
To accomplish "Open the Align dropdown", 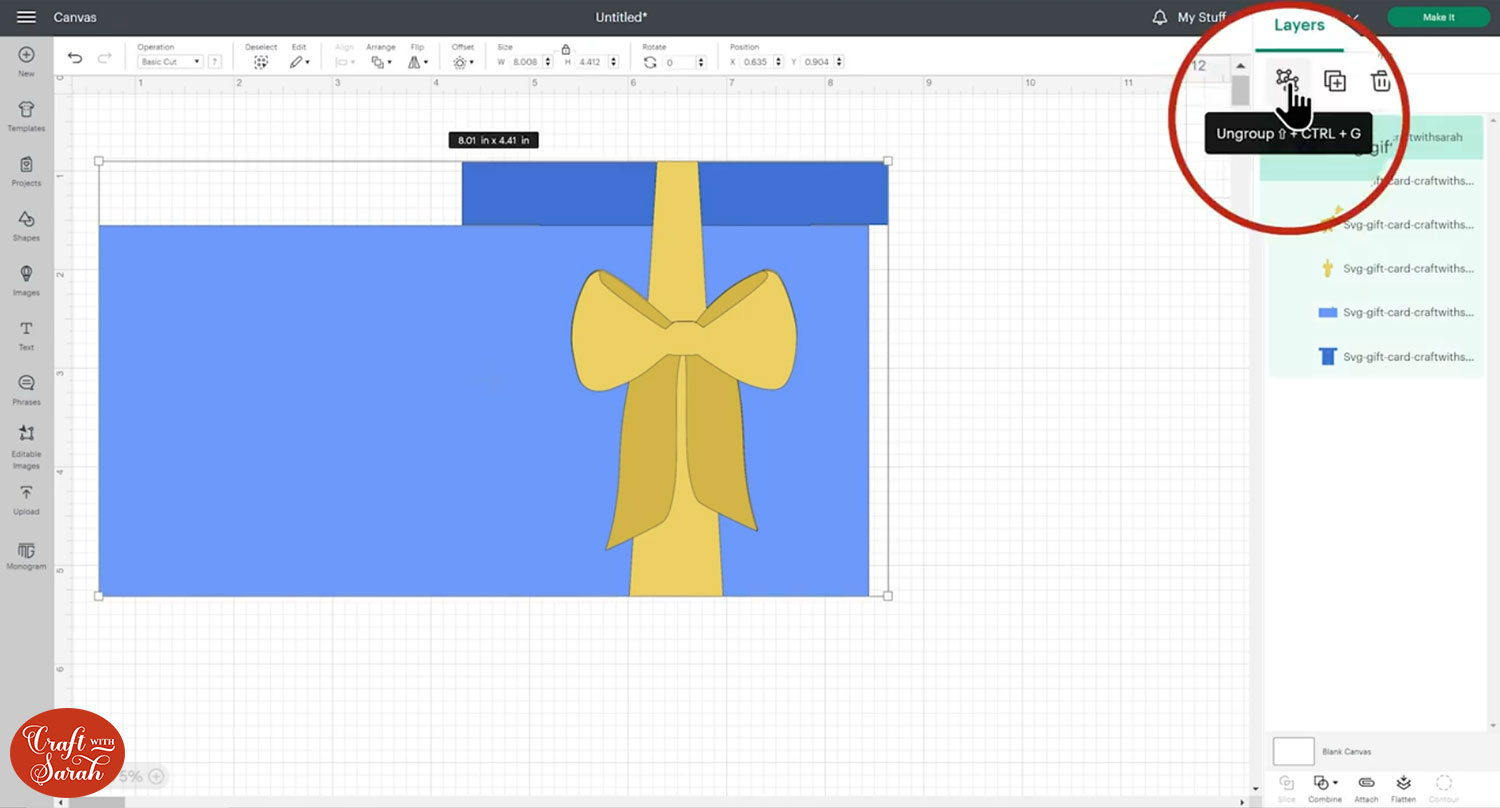I will pyautogui.click(x=345, y=62).
